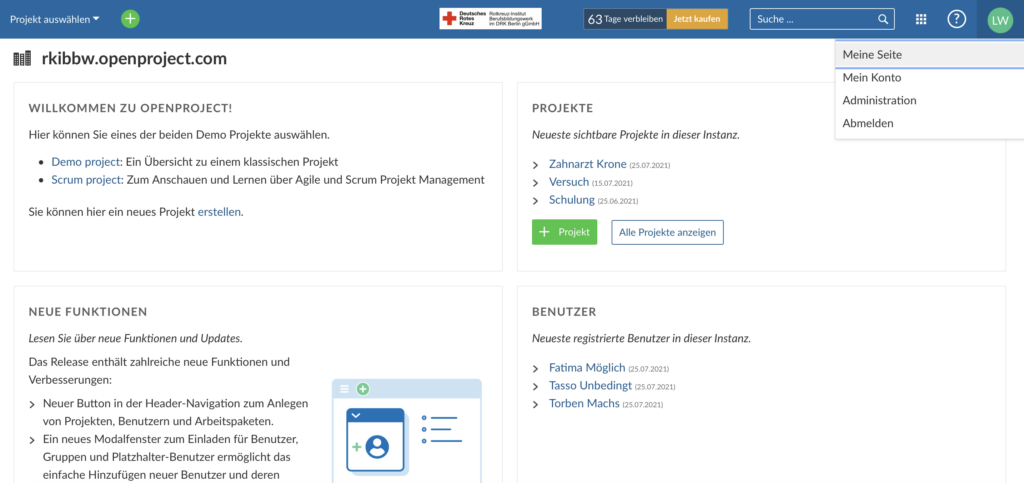Open user Tasso Unbedingt
The image size is (1024, 483).
tap(590, 386)
